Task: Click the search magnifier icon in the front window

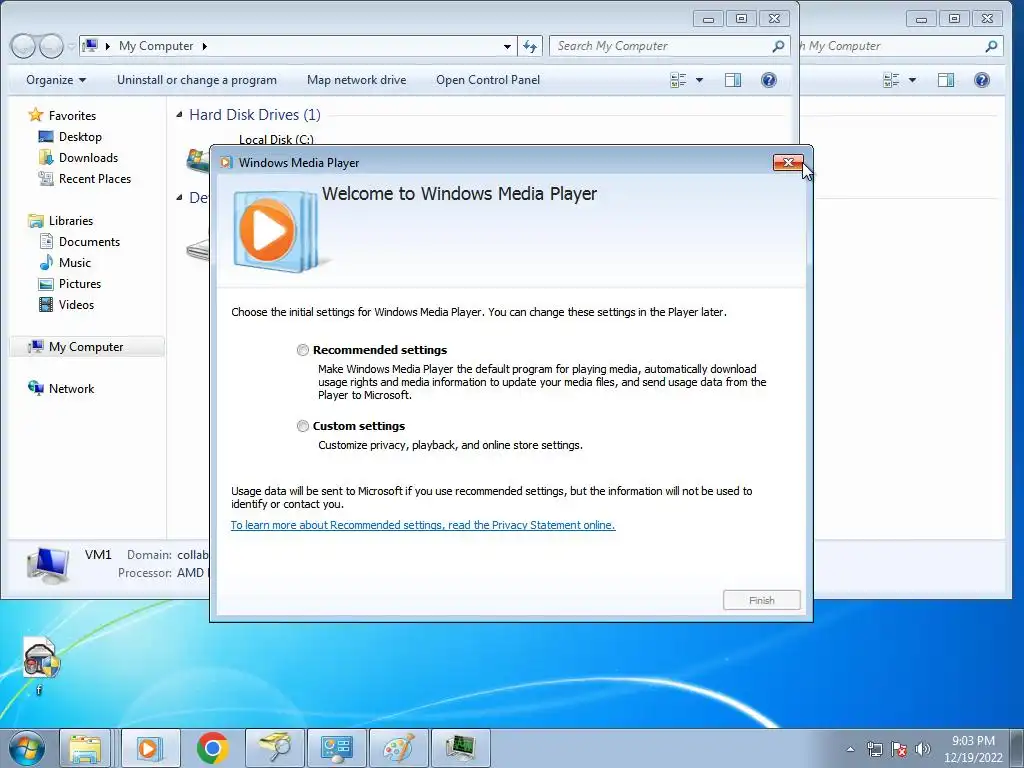Action: [778, 46]
